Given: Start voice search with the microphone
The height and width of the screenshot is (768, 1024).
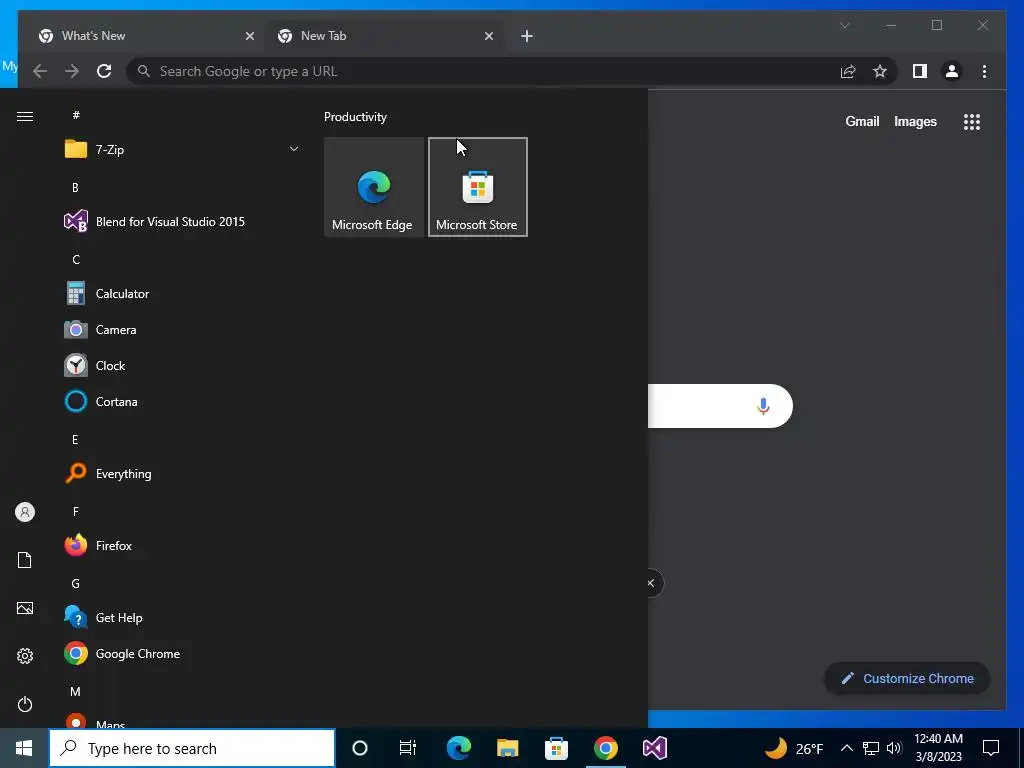Looking at the screenshot, I should (x=763, y=406).
